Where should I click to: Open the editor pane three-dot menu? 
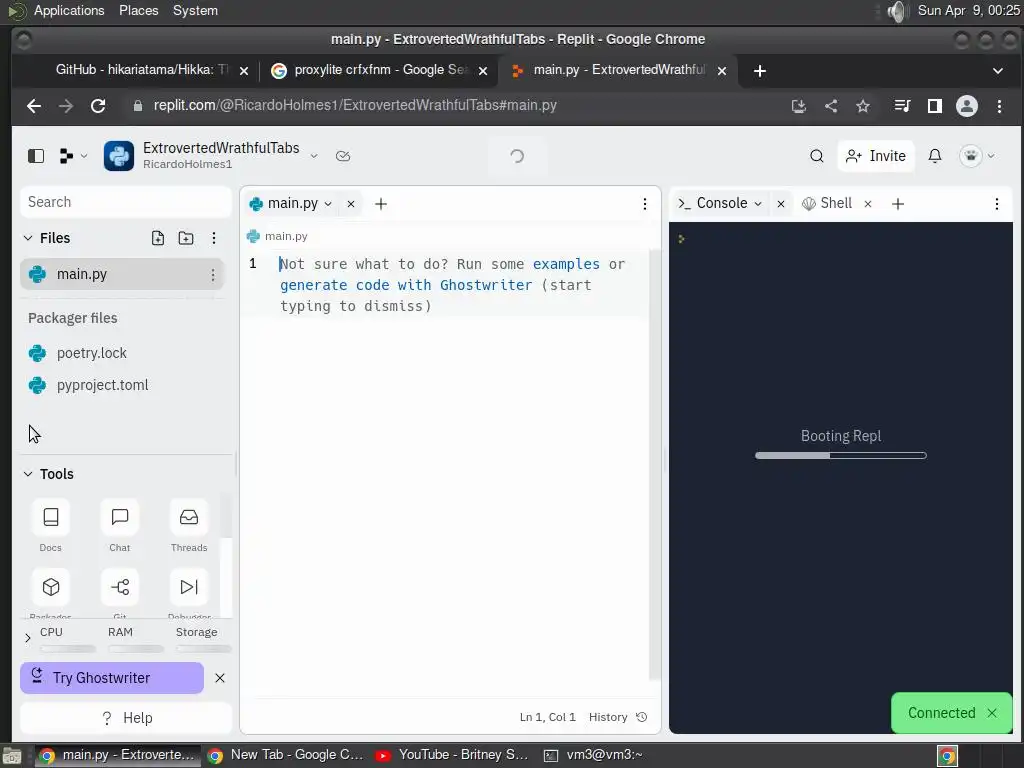(645, 204)
